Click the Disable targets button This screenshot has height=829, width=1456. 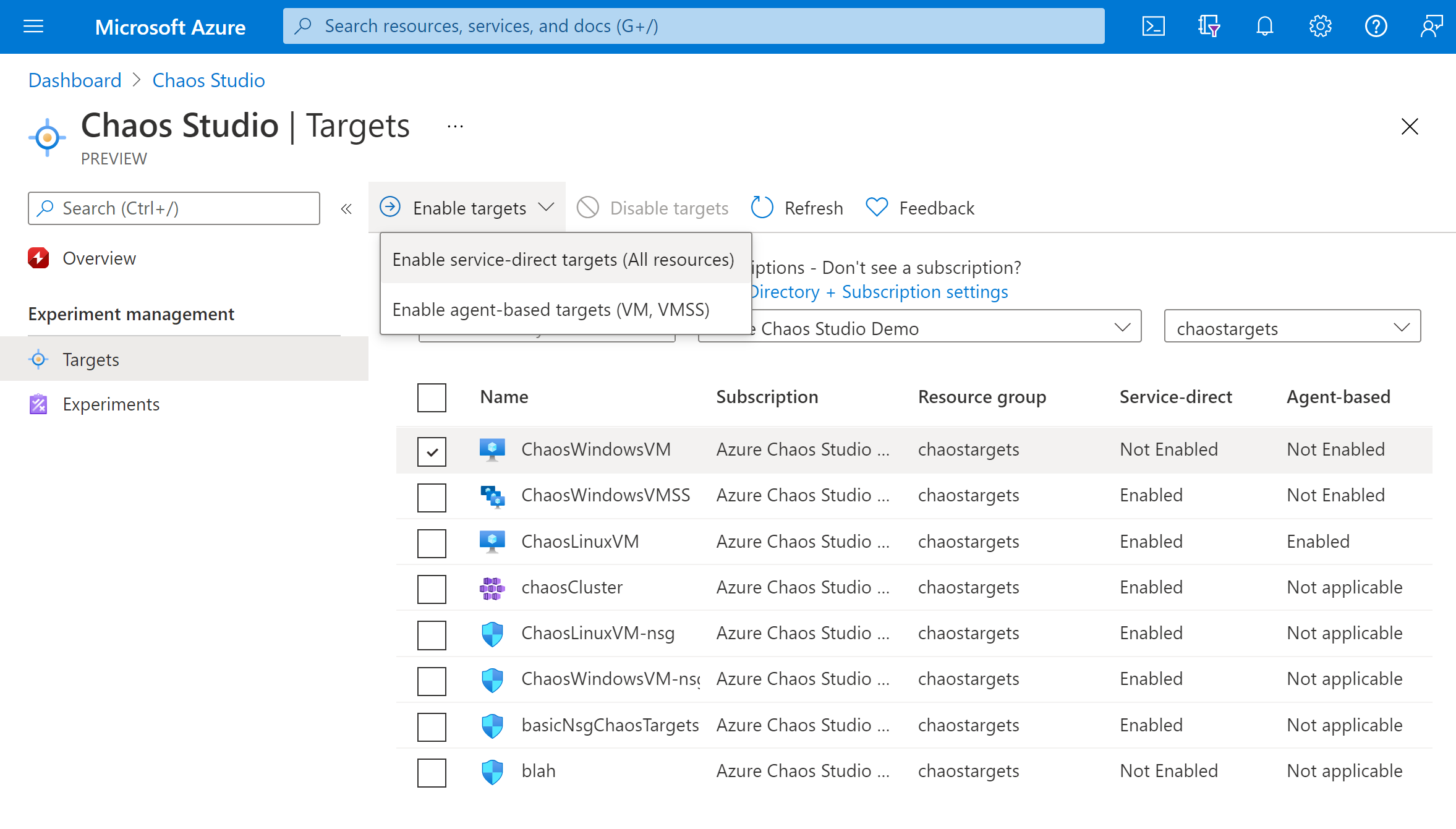[652, 207]
